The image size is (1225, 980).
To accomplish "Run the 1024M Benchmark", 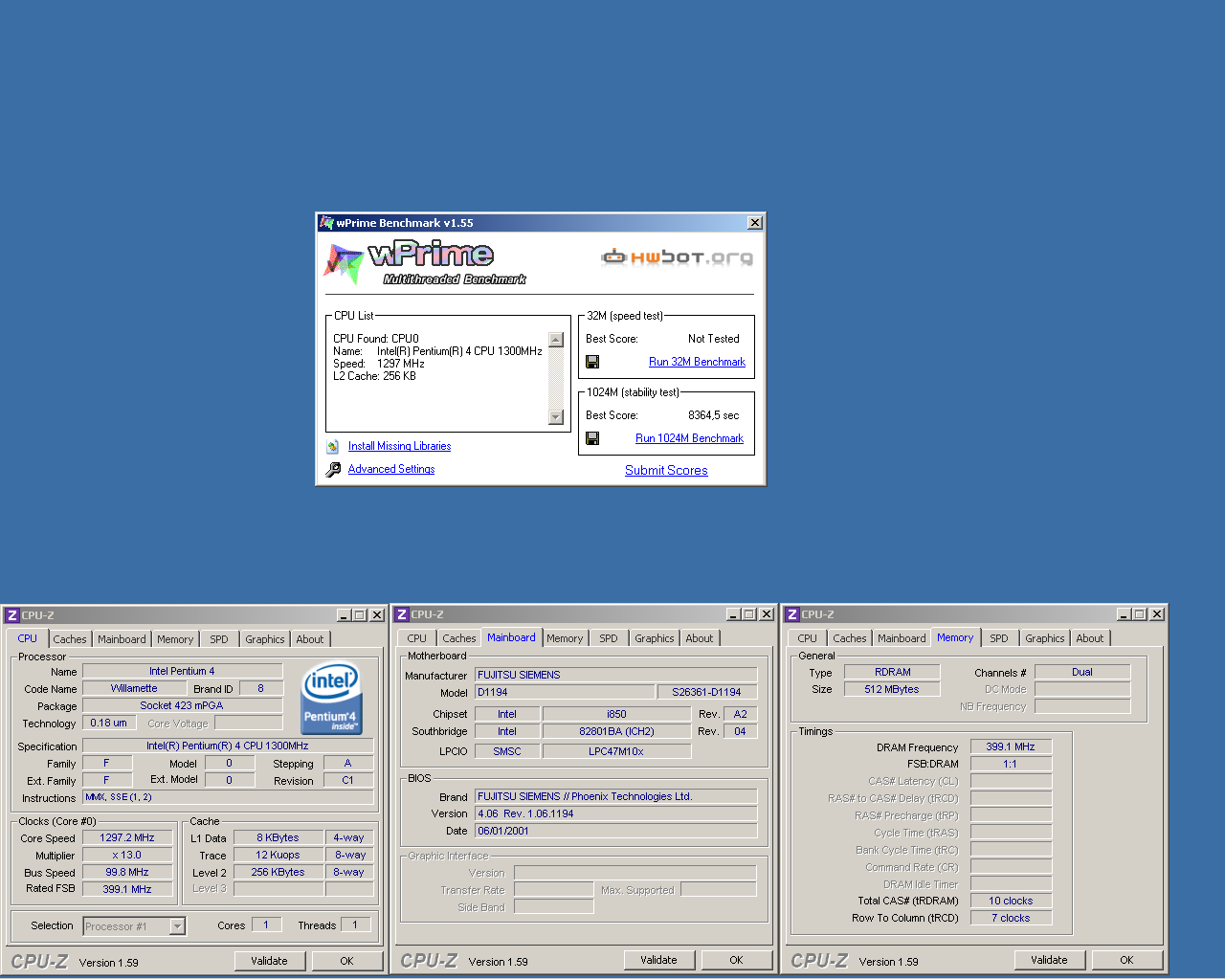I will pos(689,438).
